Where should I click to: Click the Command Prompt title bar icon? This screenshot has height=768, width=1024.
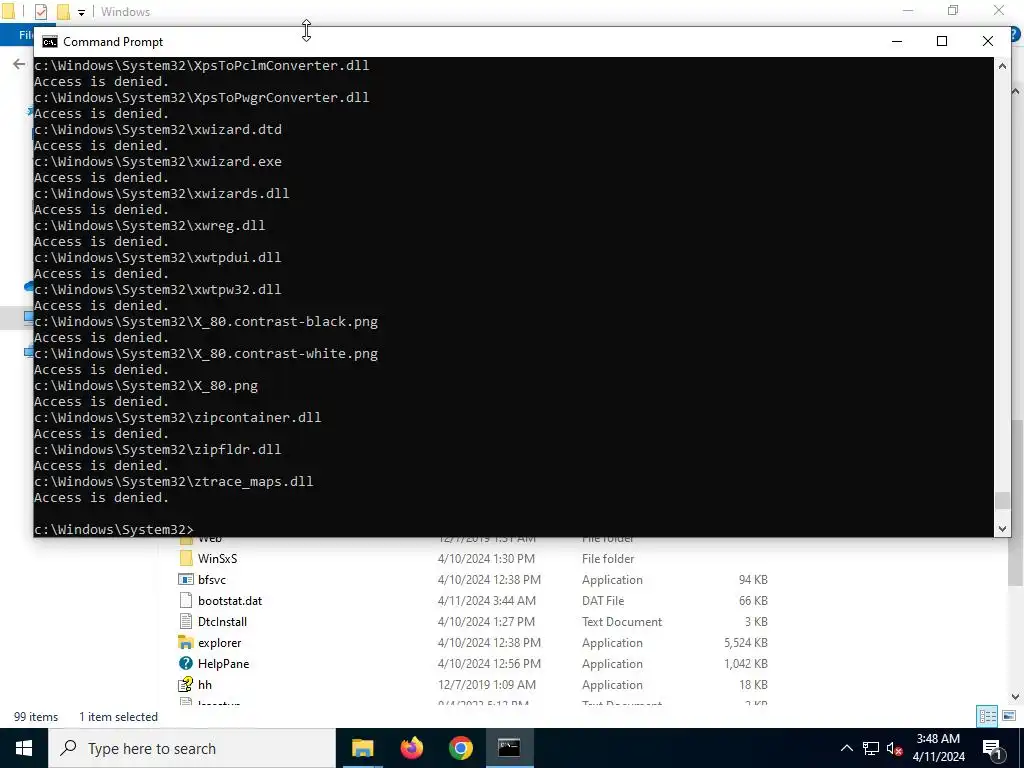(50, 42)
